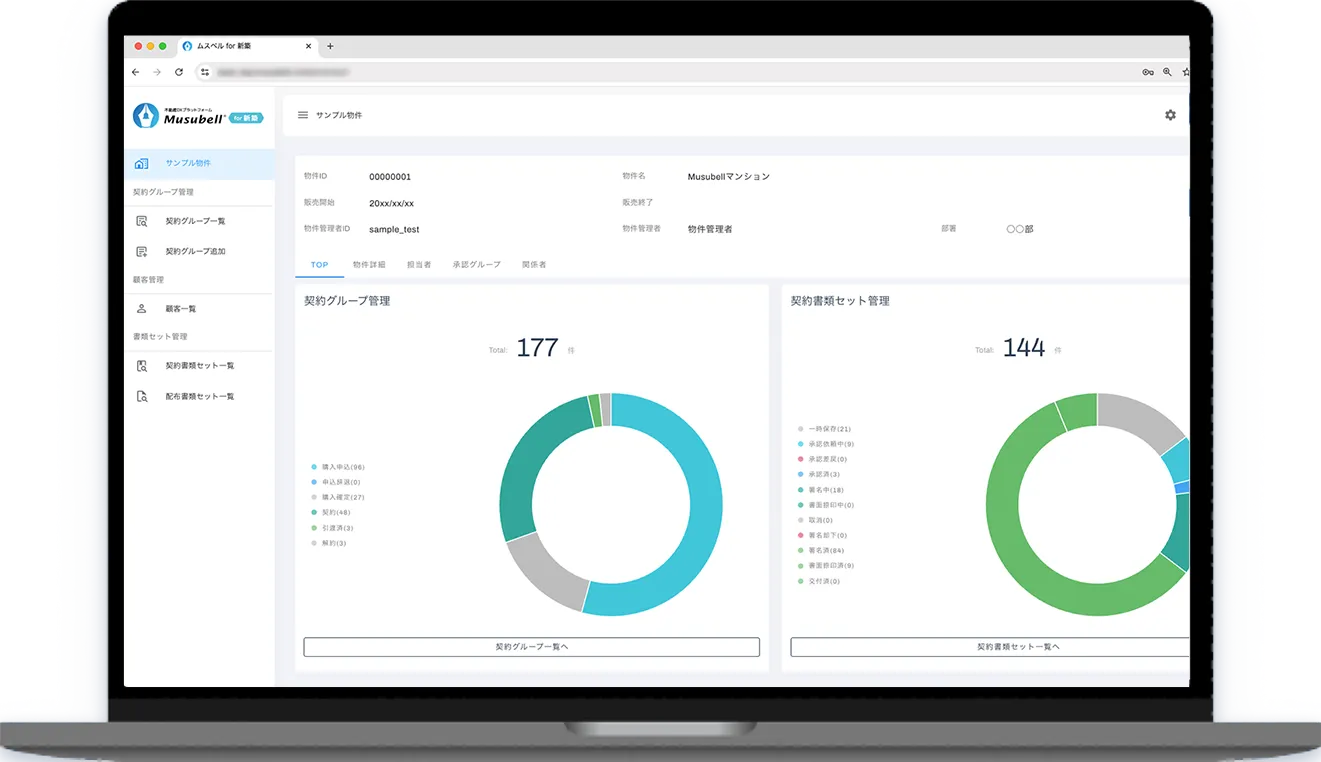Image resolution: width=1321 pixels, height=762 pixels.
Task: Click the person icon for 顧客一覧
Action: pos(142,309)
